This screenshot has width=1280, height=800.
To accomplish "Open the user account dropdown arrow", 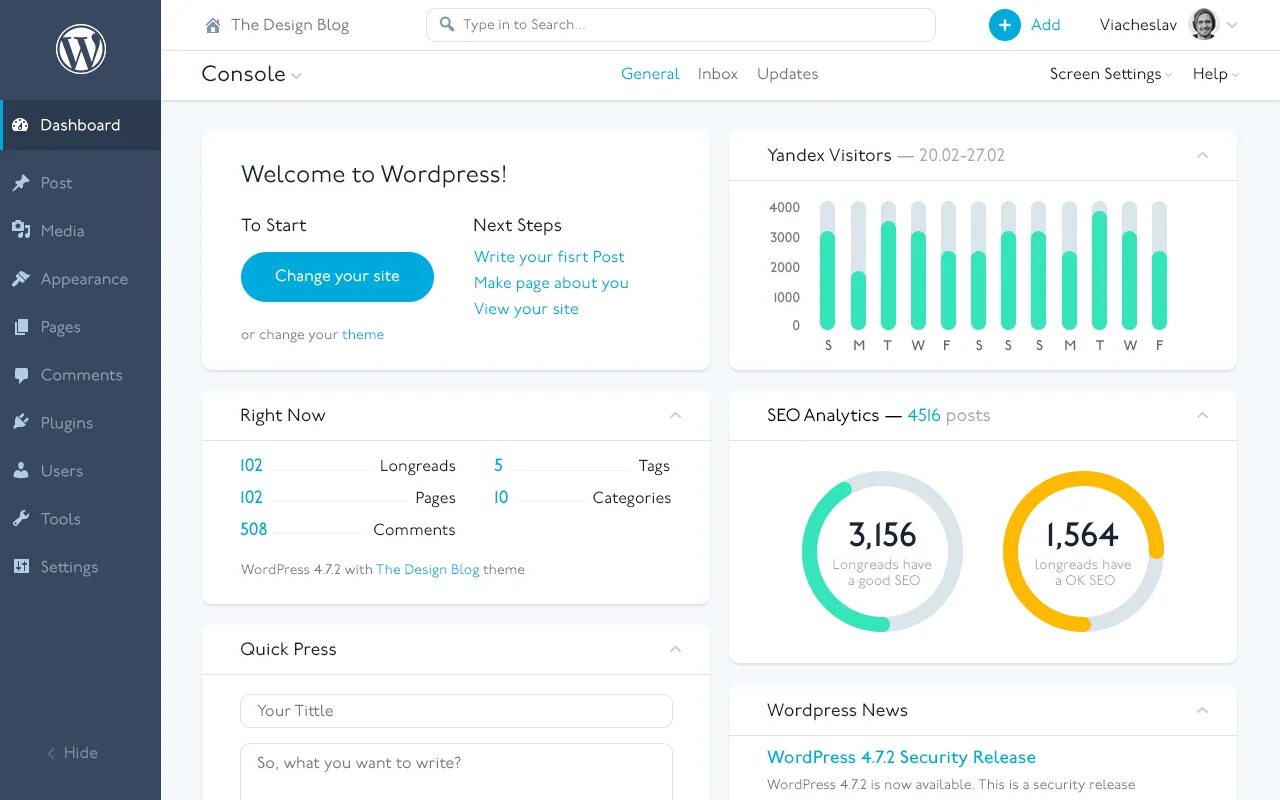I will [x=1232, y=26].
